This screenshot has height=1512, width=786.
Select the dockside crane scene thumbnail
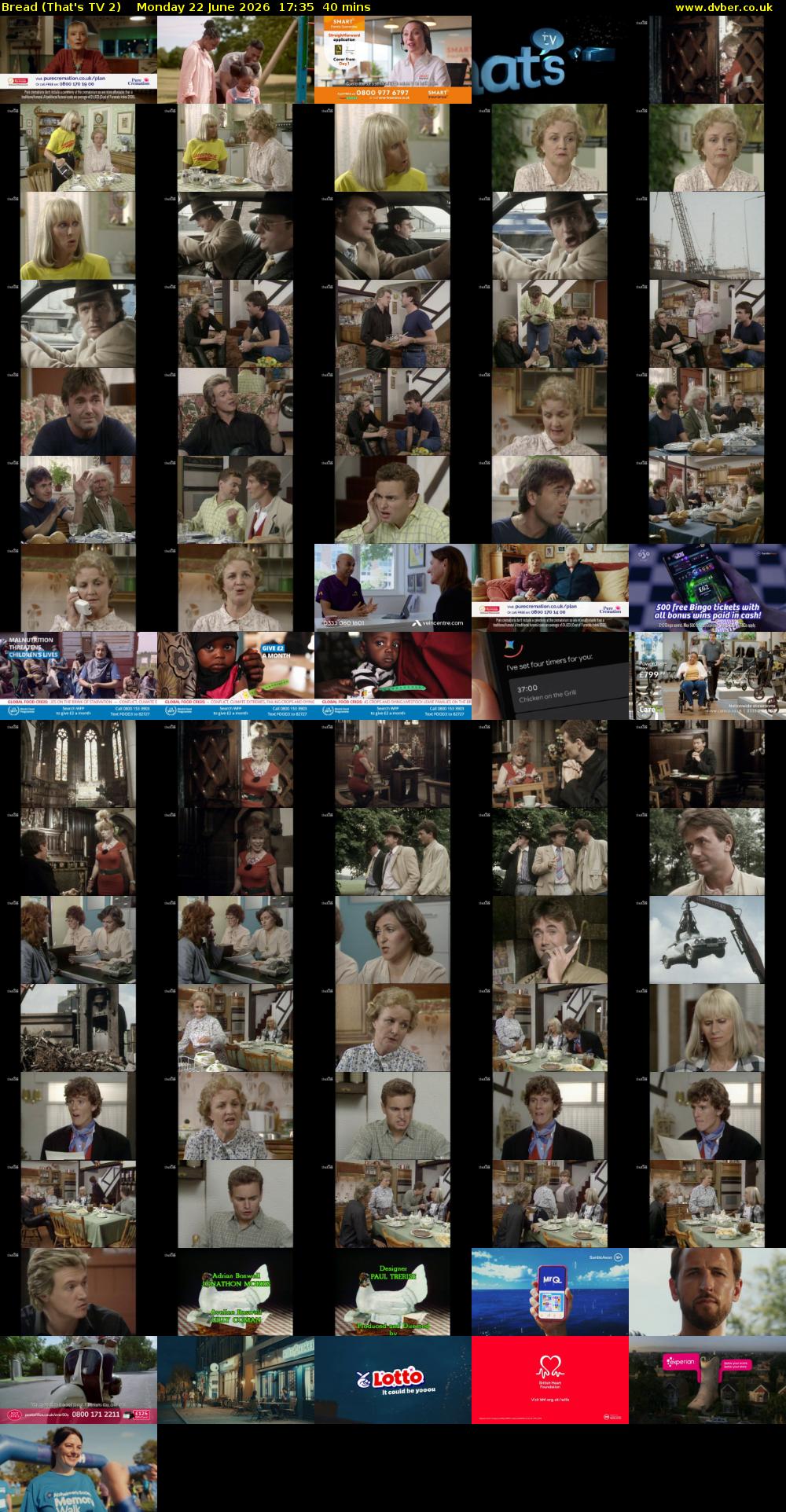point(707,236)
